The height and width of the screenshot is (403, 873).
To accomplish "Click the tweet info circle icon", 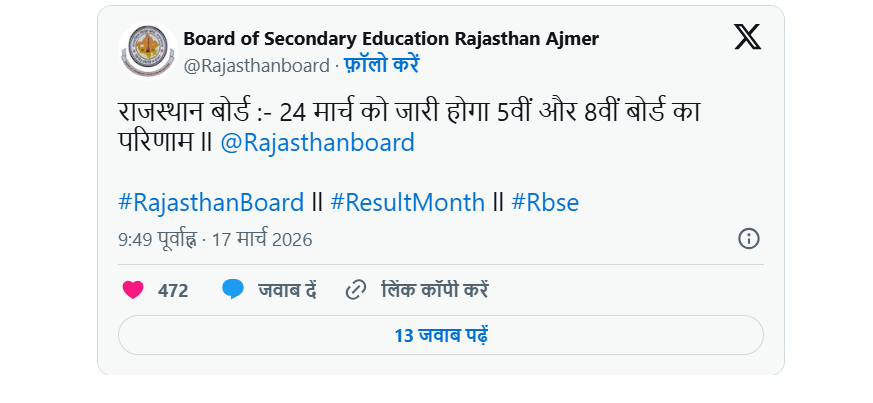I will click(x=748, y=239).
